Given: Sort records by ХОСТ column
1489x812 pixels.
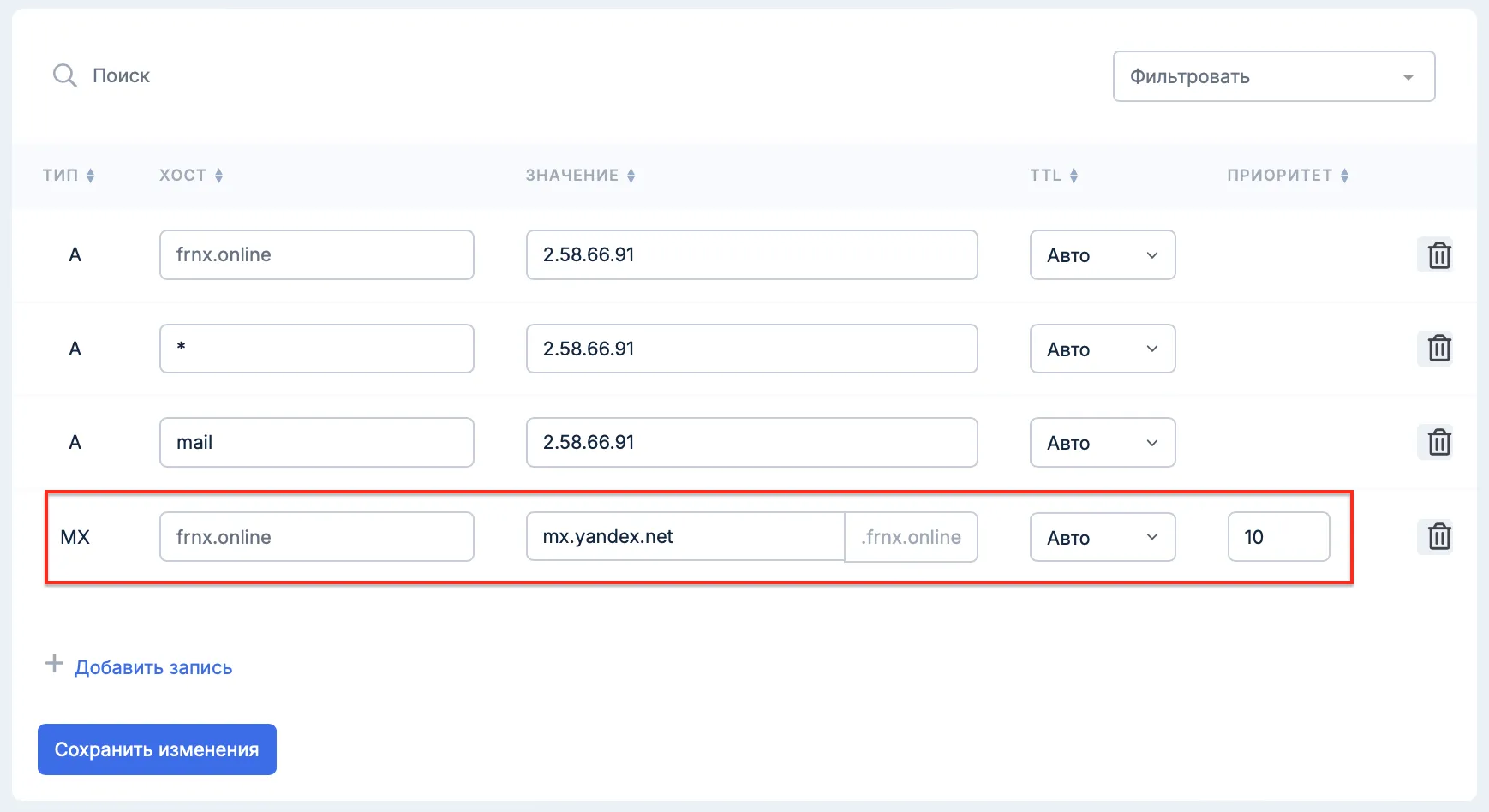Looking at the screenshot, I should (x=191, y=176).
